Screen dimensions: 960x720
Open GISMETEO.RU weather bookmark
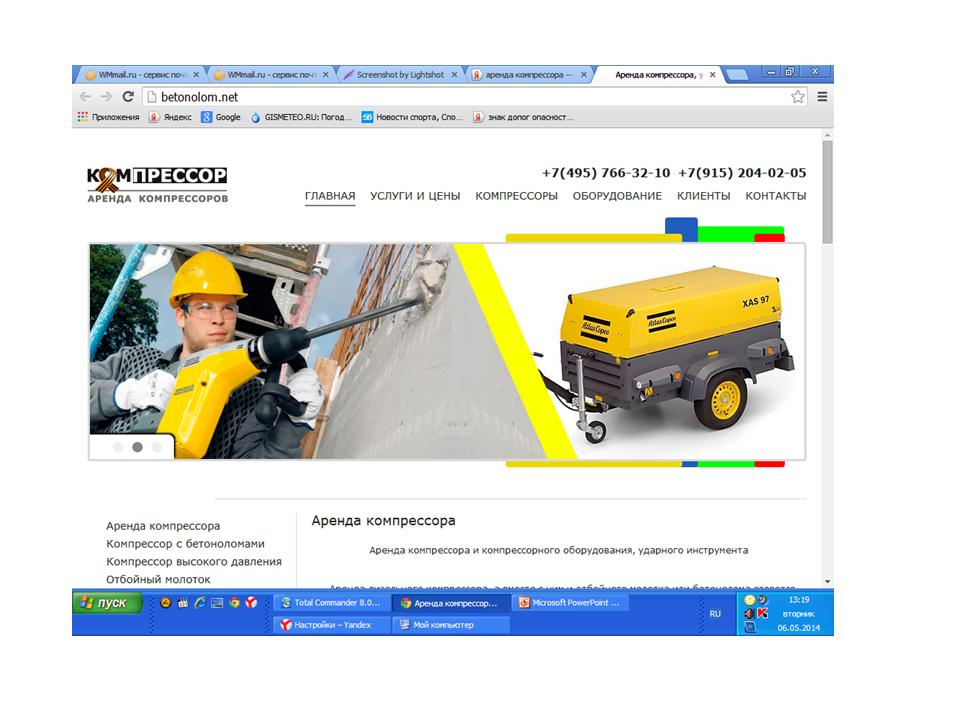(x=301, y=117)
